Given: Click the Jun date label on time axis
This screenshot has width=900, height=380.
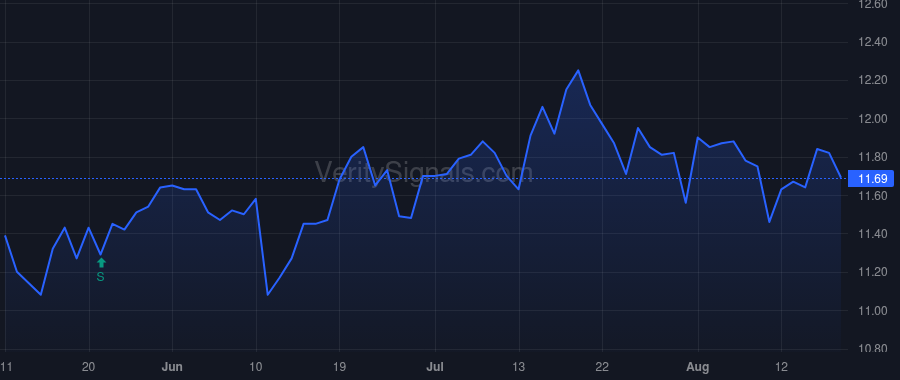Looking at the screenshot, I should click(x=172, y=367).
